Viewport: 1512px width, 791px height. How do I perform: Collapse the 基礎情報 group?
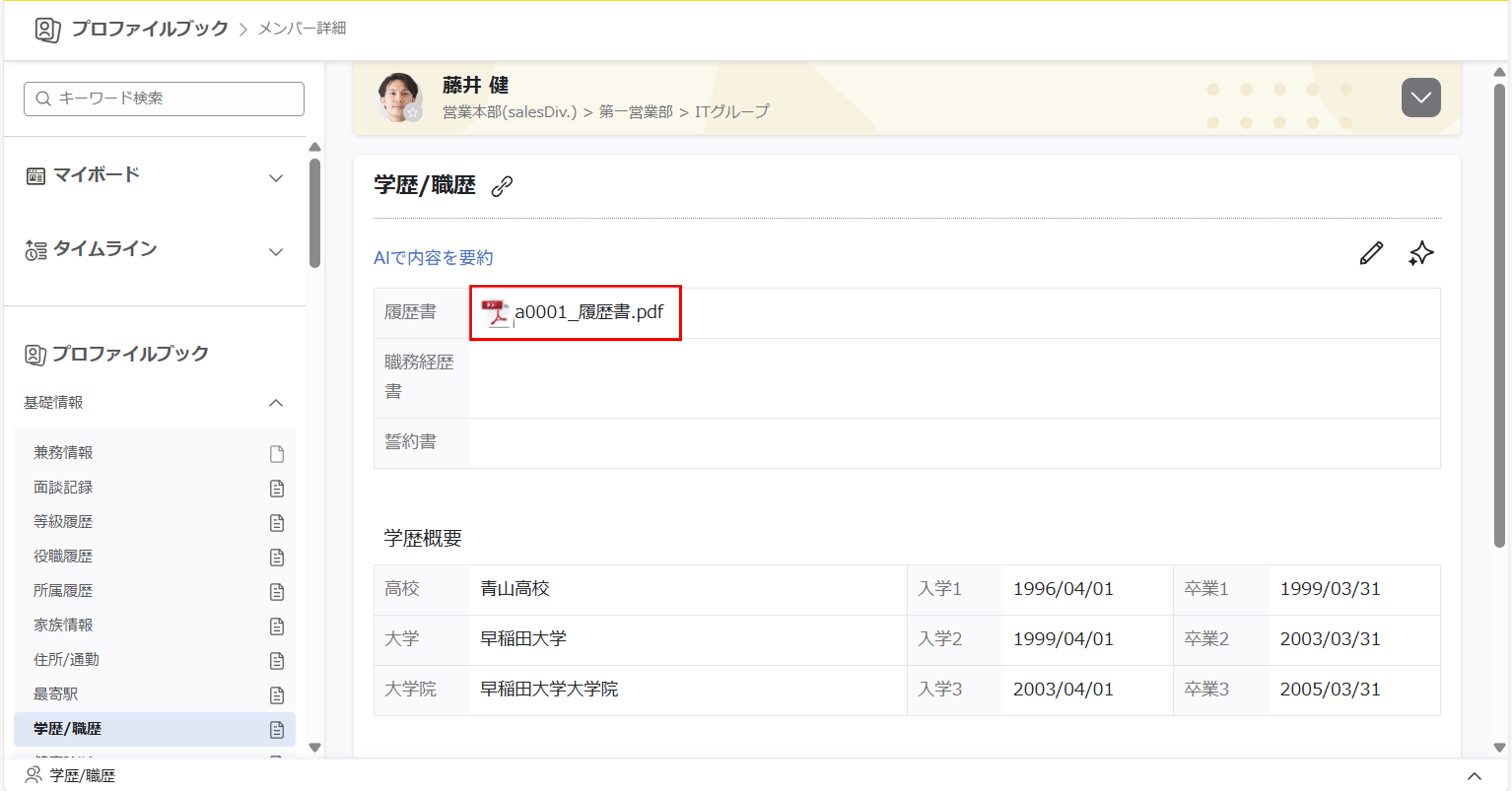pyautogui.click(x=276, y=403)
